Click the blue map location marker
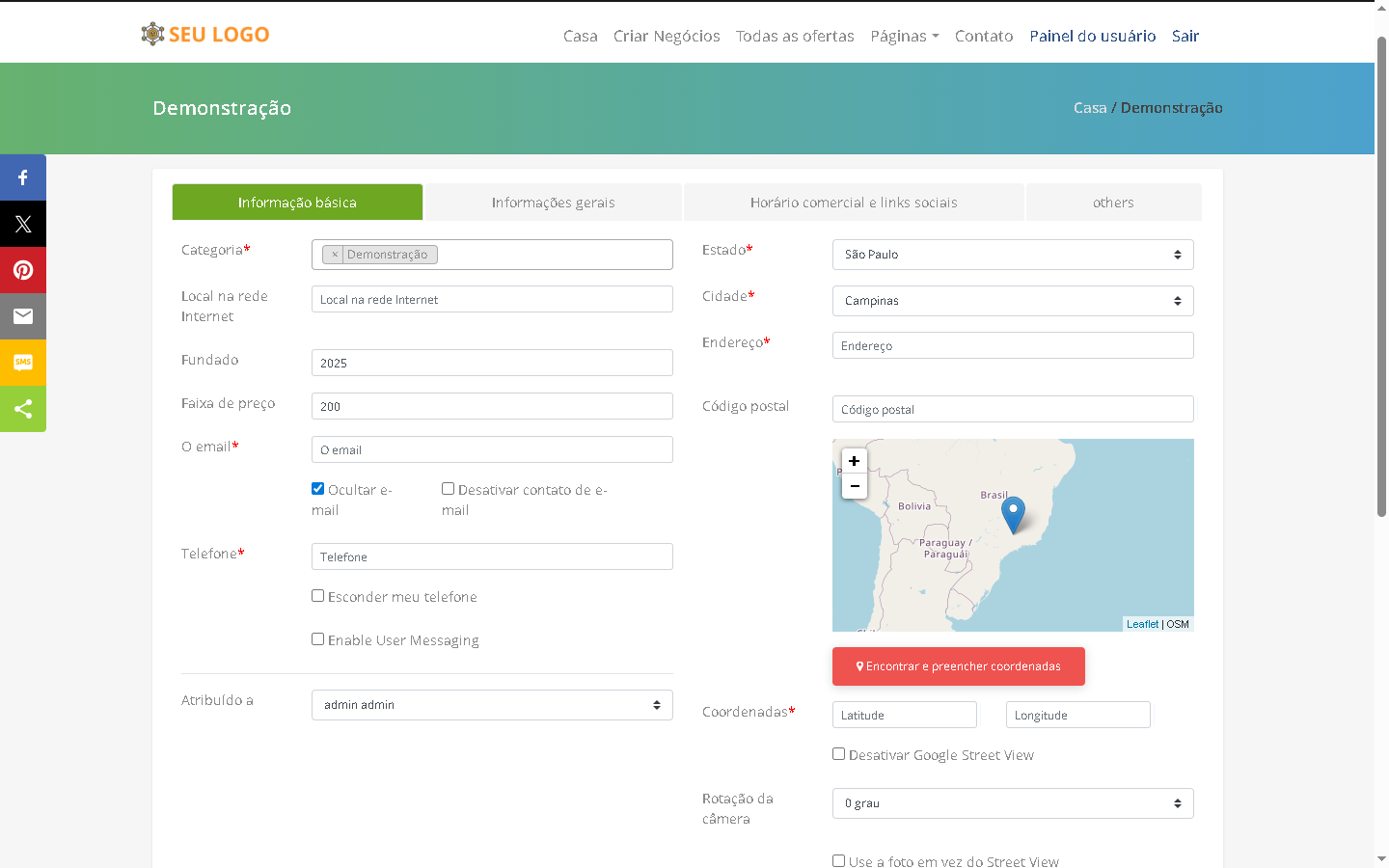1389x868 pixels. point(1013,512)
